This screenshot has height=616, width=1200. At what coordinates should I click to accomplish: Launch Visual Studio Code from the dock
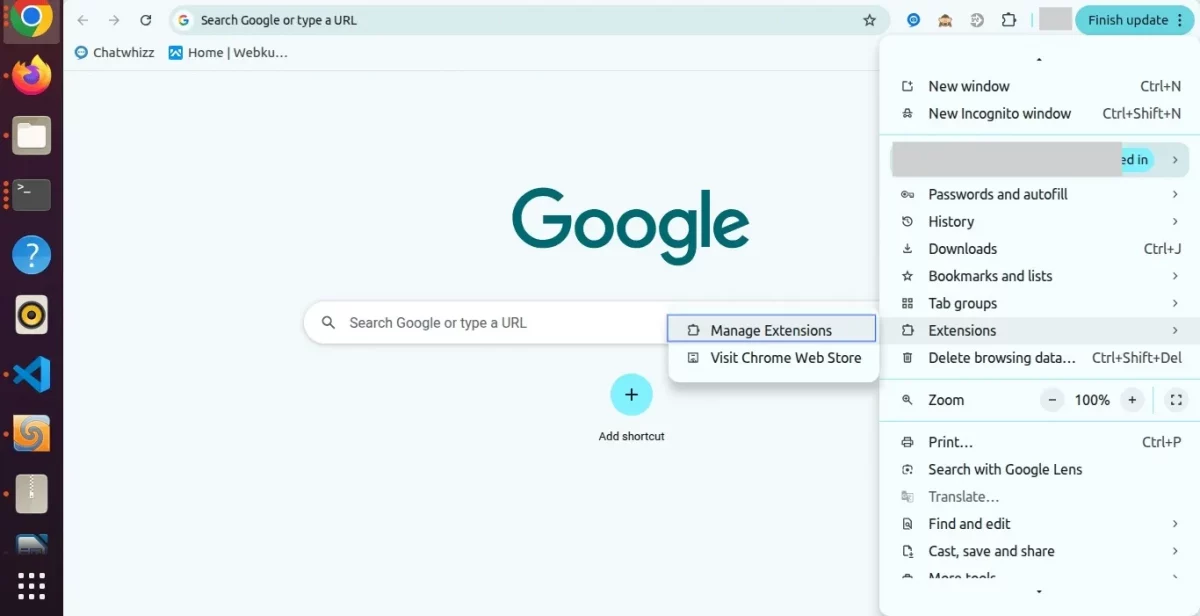[x=31, y=375]
